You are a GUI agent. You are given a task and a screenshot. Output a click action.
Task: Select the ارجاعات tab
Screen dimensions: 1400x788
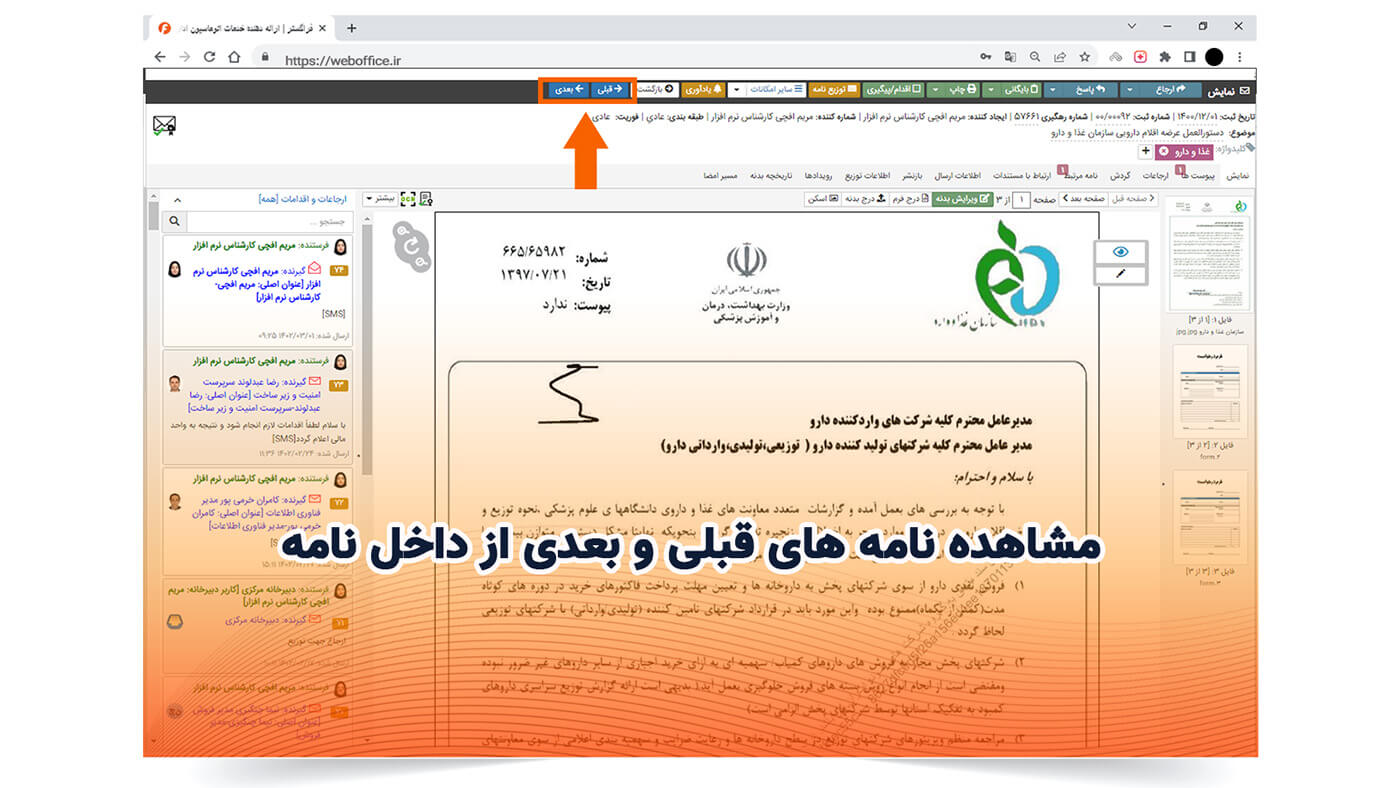click(1155, 176)
